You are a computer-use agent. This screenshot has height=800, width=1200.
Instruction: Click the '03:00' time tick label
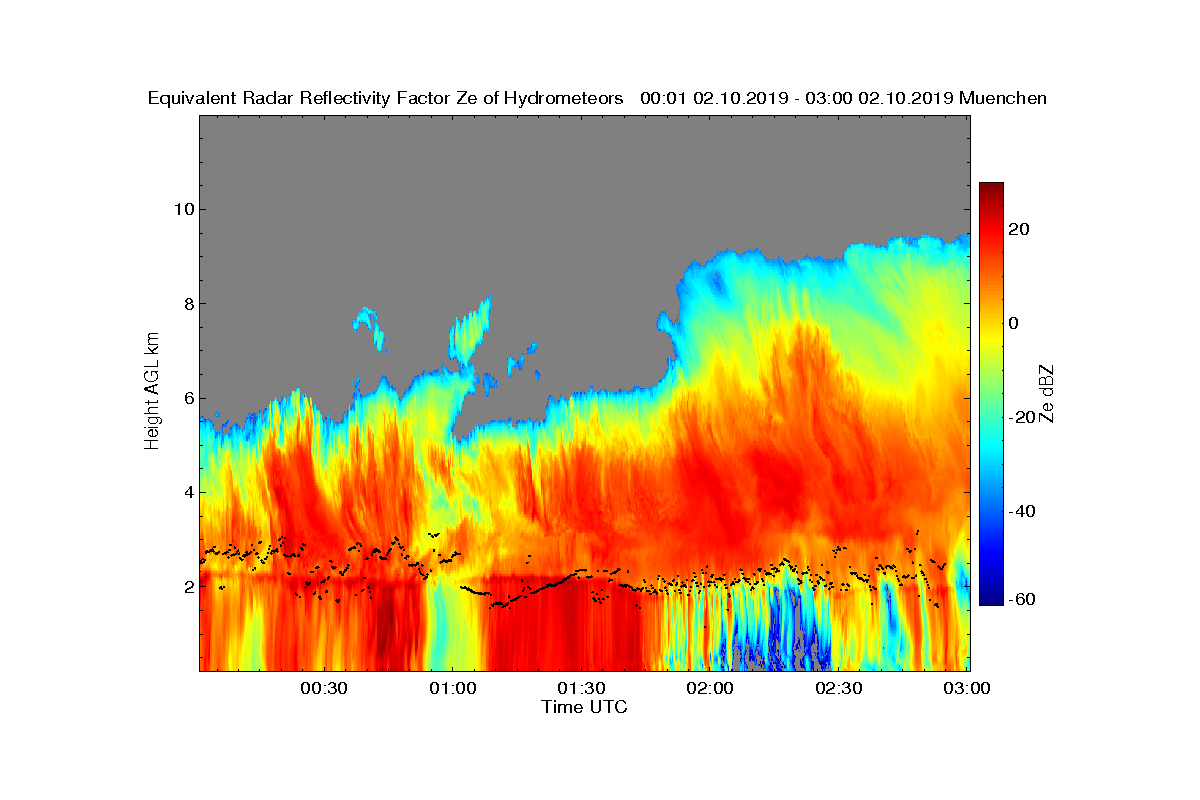pyautogui.click(x=968, y=688)
